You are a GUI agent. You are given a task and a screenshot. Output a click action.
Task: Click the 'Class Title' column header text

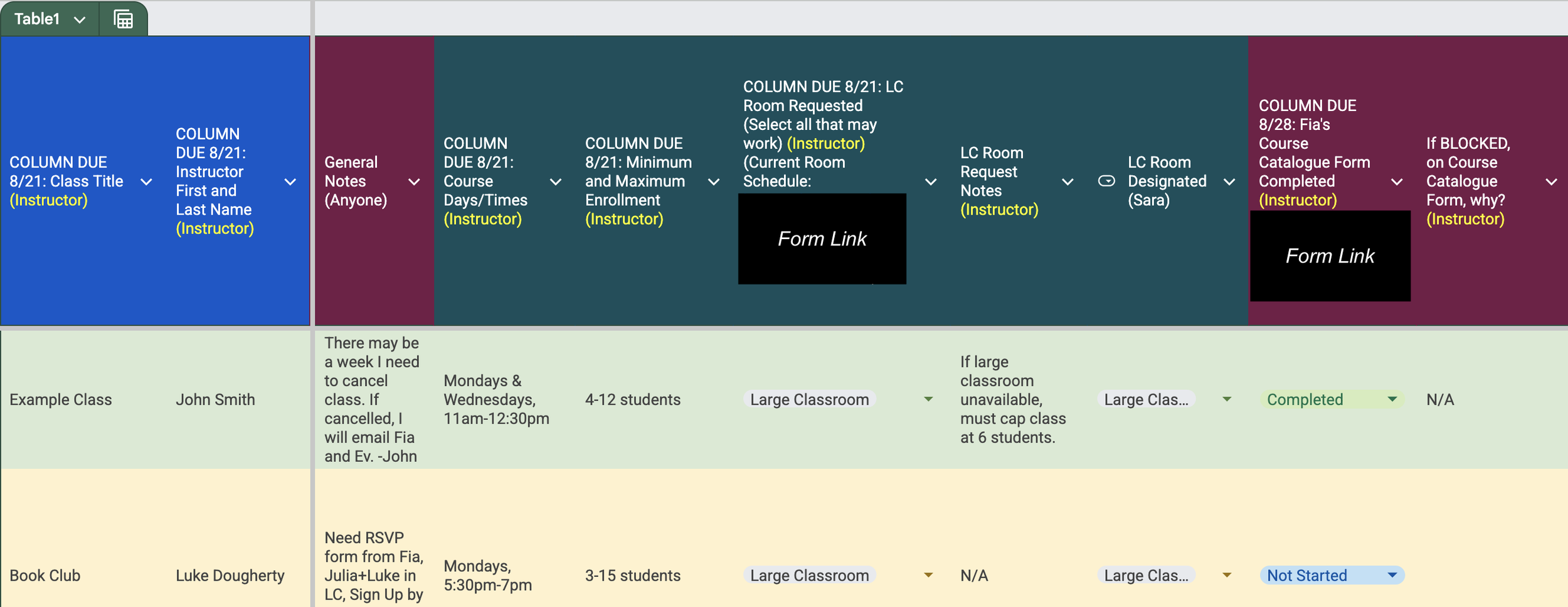66,181
